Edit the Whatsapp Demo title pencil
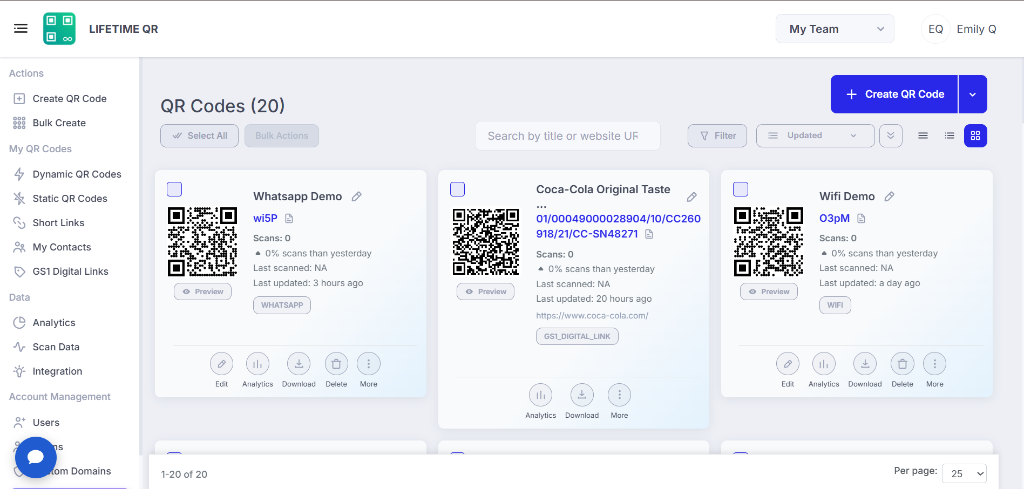The width and height of the screenshot is (1024, 489). point(357,197)
